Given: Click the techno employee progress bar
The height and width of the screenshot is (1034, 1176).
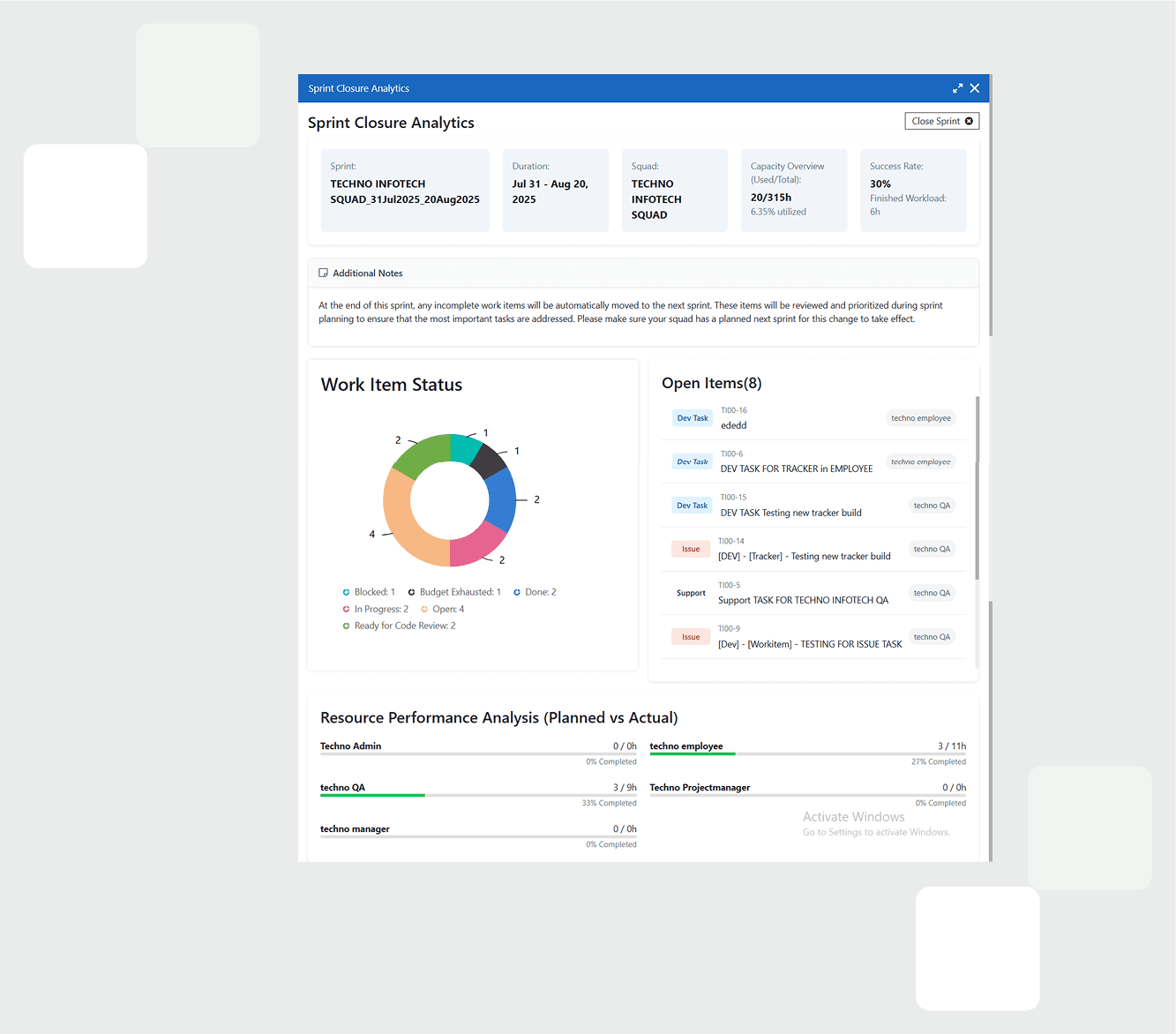Looking at the screenshot, I should pyautogui.click(x=808, y=754).
